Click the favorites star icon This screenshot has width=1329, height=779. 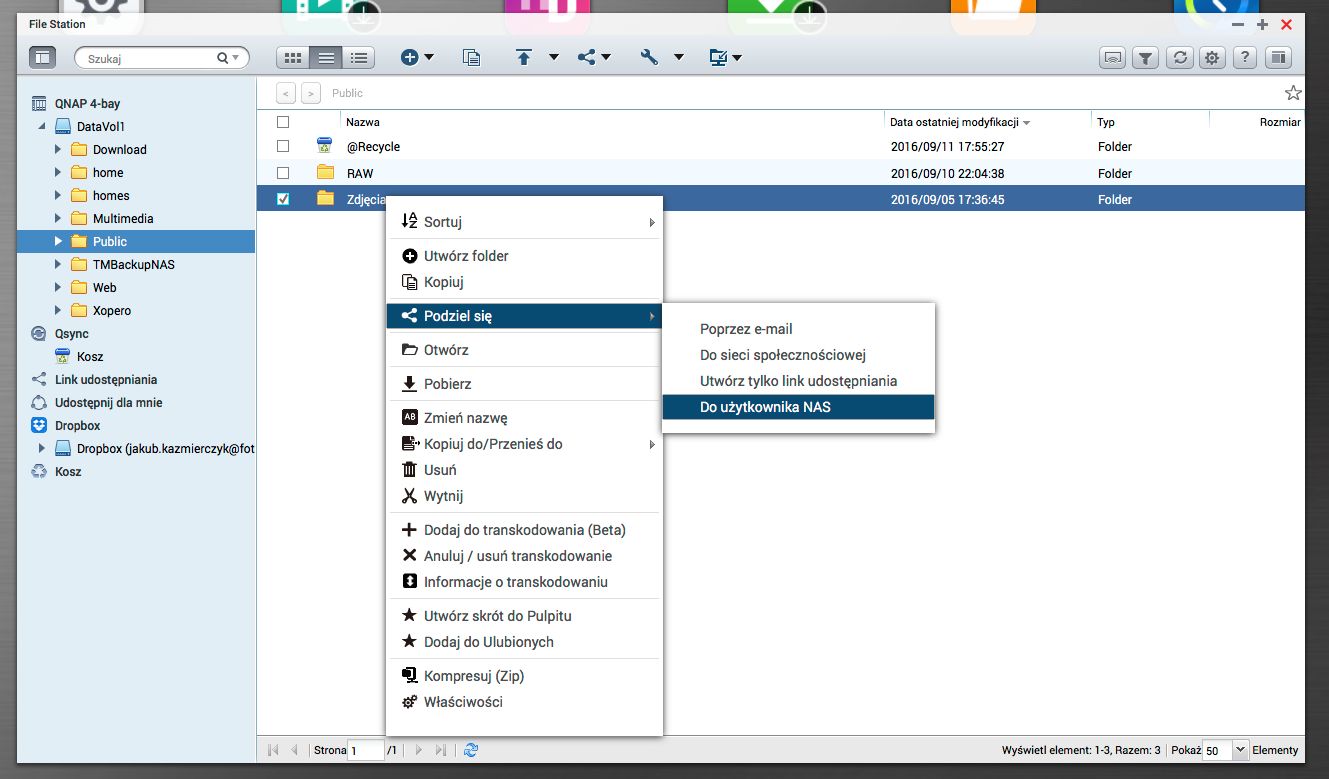(x=1293, y=93)
